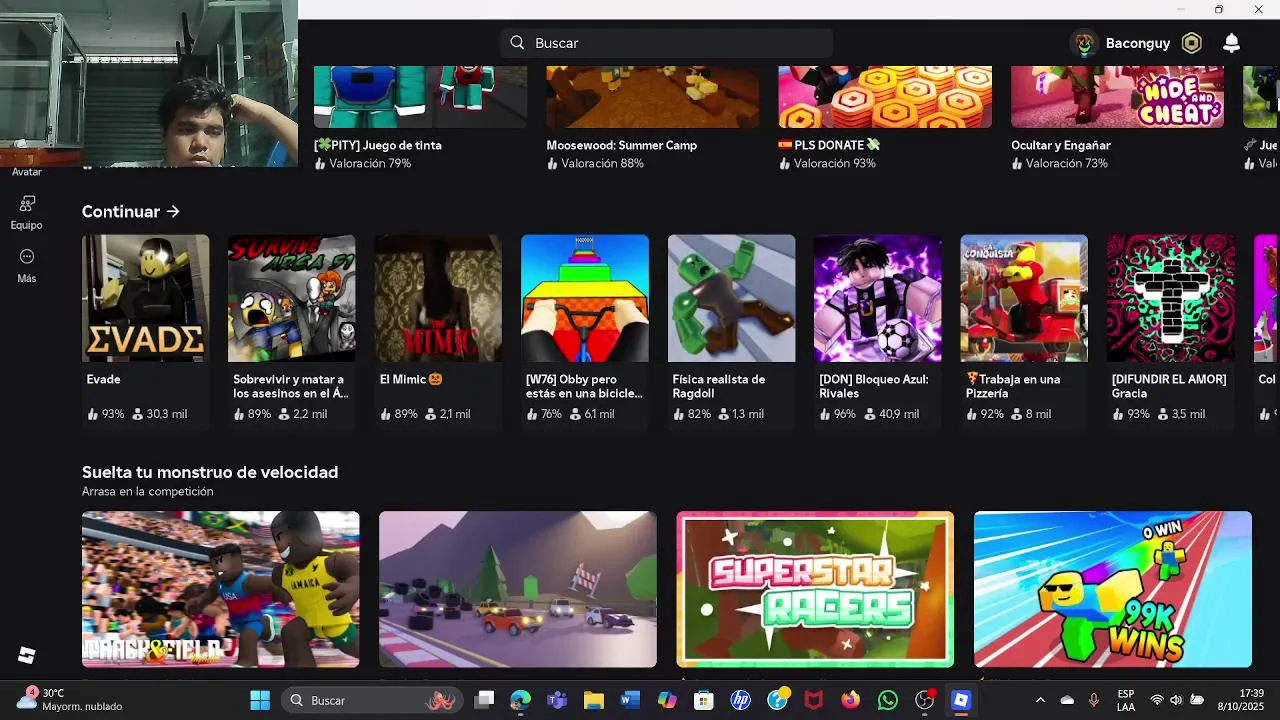Open the Robux hexagon icon
The image size is (1280, 720).
pos(1191,43)
